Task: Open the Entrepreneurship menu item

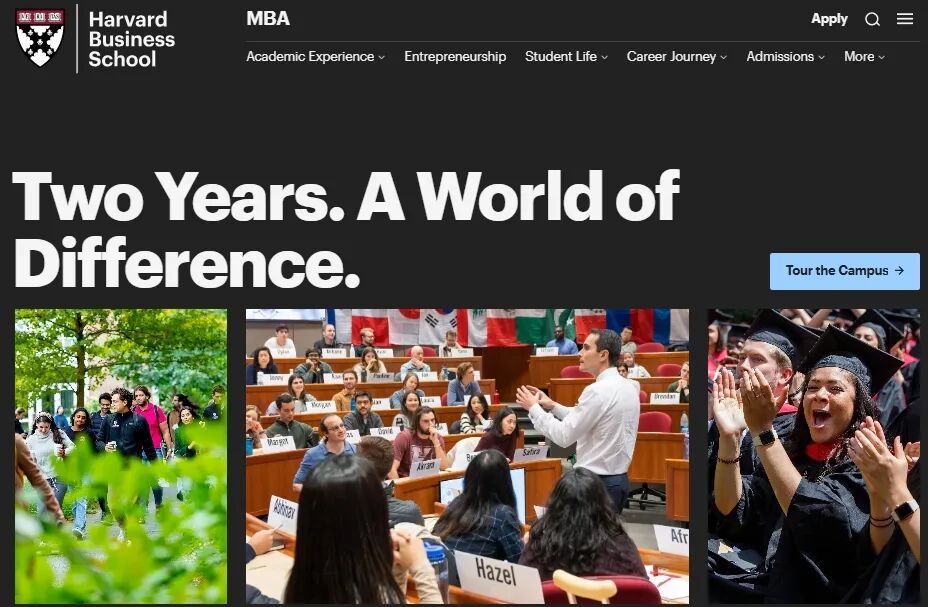Action: (x=455, y=57)
